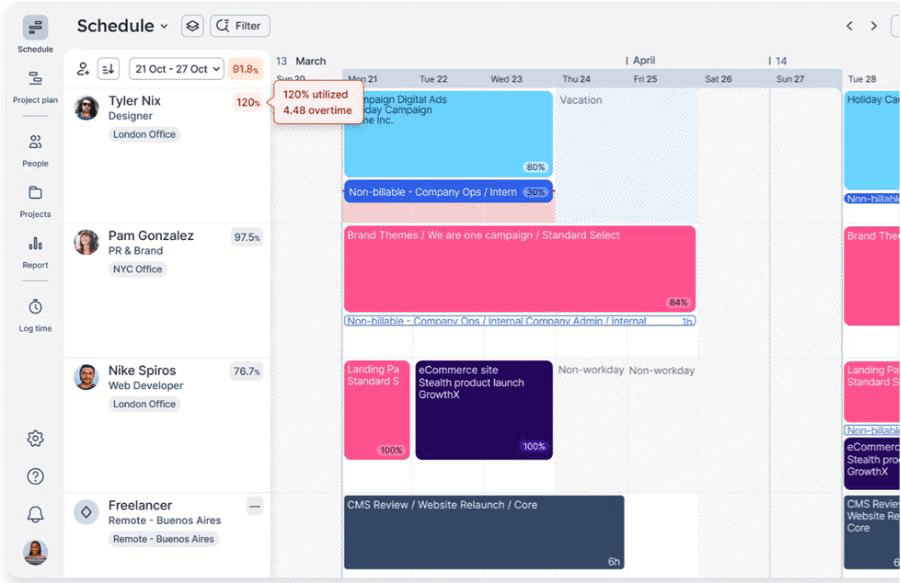Screen dimensions: 901x583
Task: Click the Freelancer row dash badge
Action: click(255, 507)
